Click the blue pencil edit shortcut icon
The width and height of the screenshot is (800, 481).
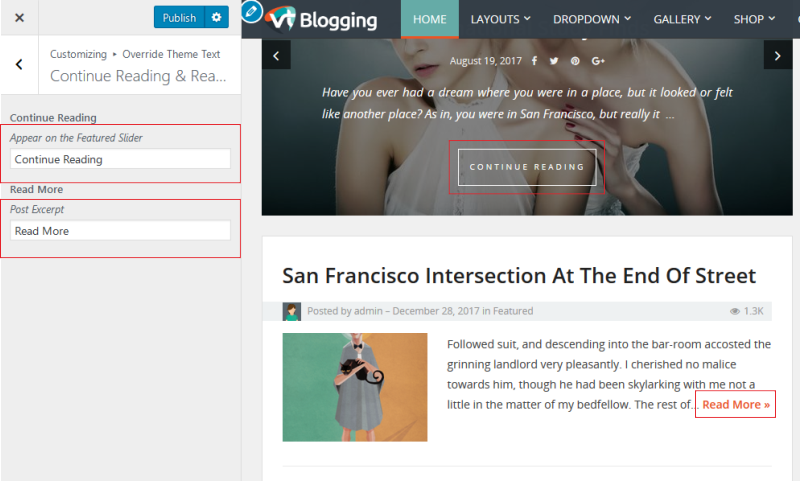(x=252, y=11)
